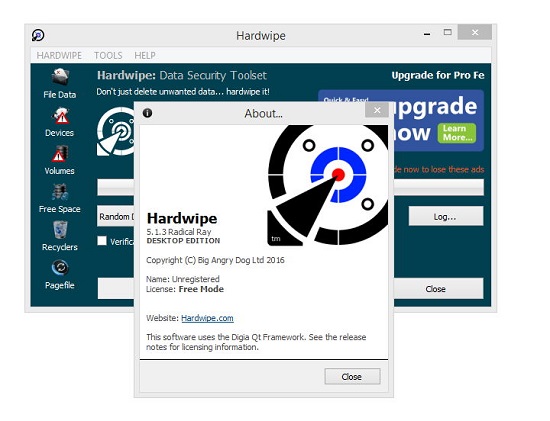
Task: Click 'Upgrade for Pro Fe' heading text
Action: click(438, 75)
